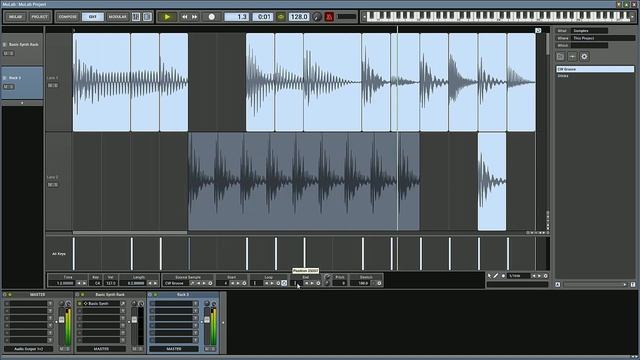Switch to the EDIT view
The image size is (640, 360).
pos(93,17)
